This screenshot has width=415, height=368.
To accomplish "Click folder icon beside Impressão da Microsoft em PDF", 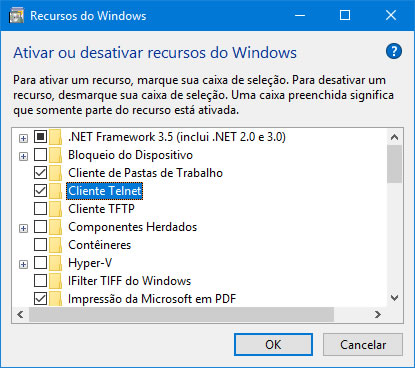I will click(x=56, y=299).
